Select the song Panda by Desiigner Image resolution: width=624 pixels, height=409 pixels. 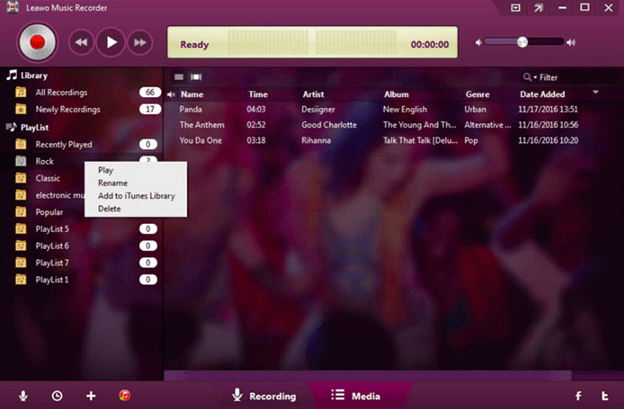[x=192, y=109]
